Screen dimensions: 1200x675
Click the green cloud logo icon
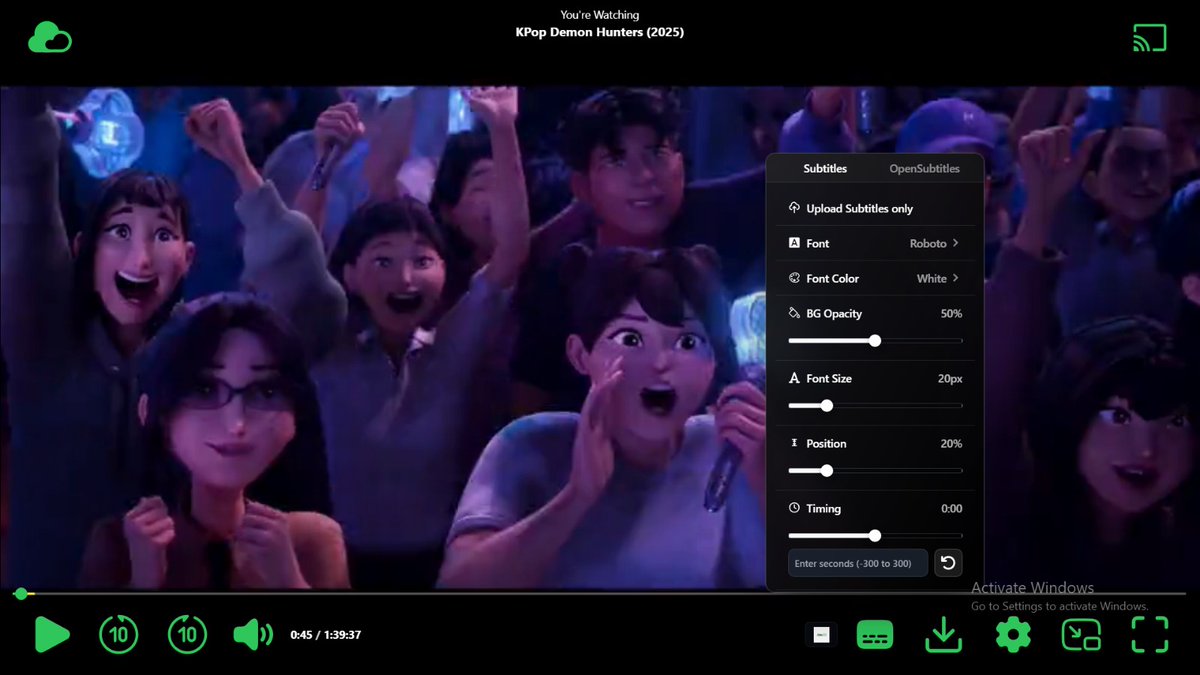(50, 38)
